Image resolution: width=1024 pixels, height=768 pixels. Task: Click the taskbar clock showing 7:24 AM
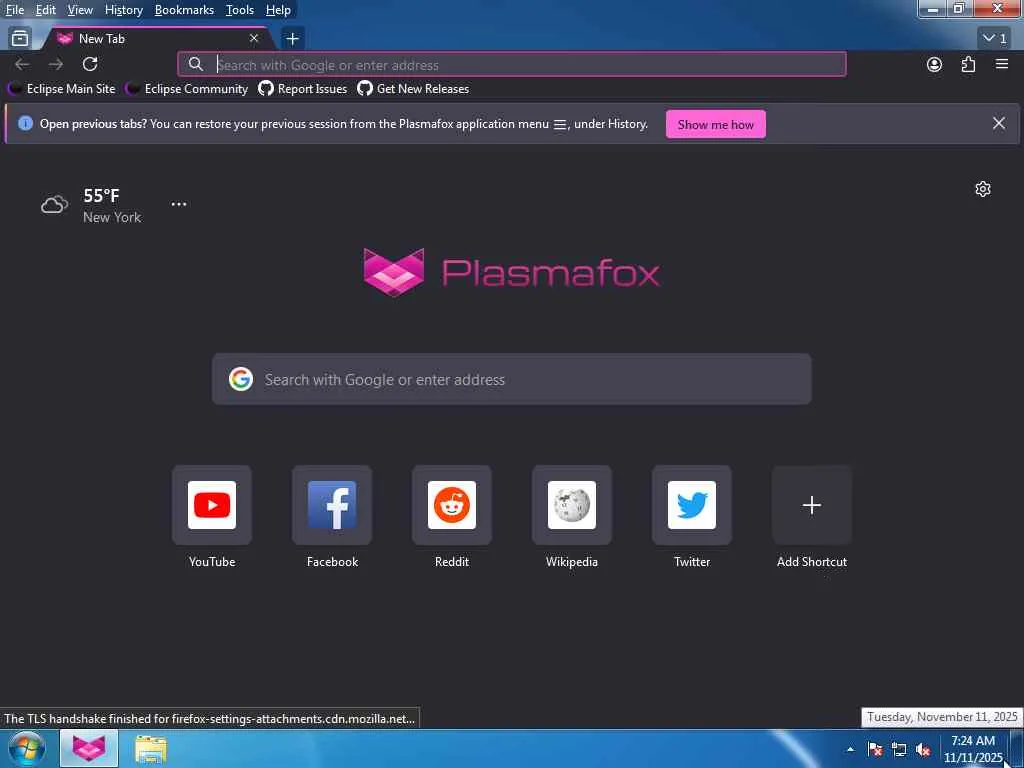(x=972, y=749)
